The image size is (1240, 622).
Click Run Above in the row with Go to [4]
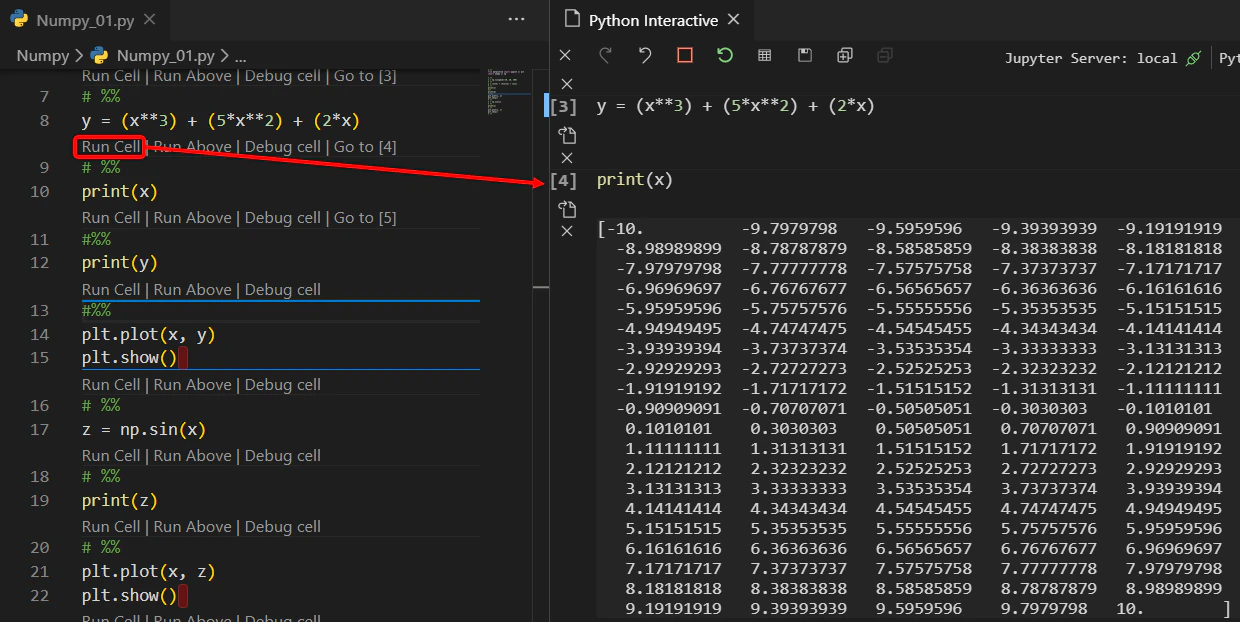pos(192,147)
